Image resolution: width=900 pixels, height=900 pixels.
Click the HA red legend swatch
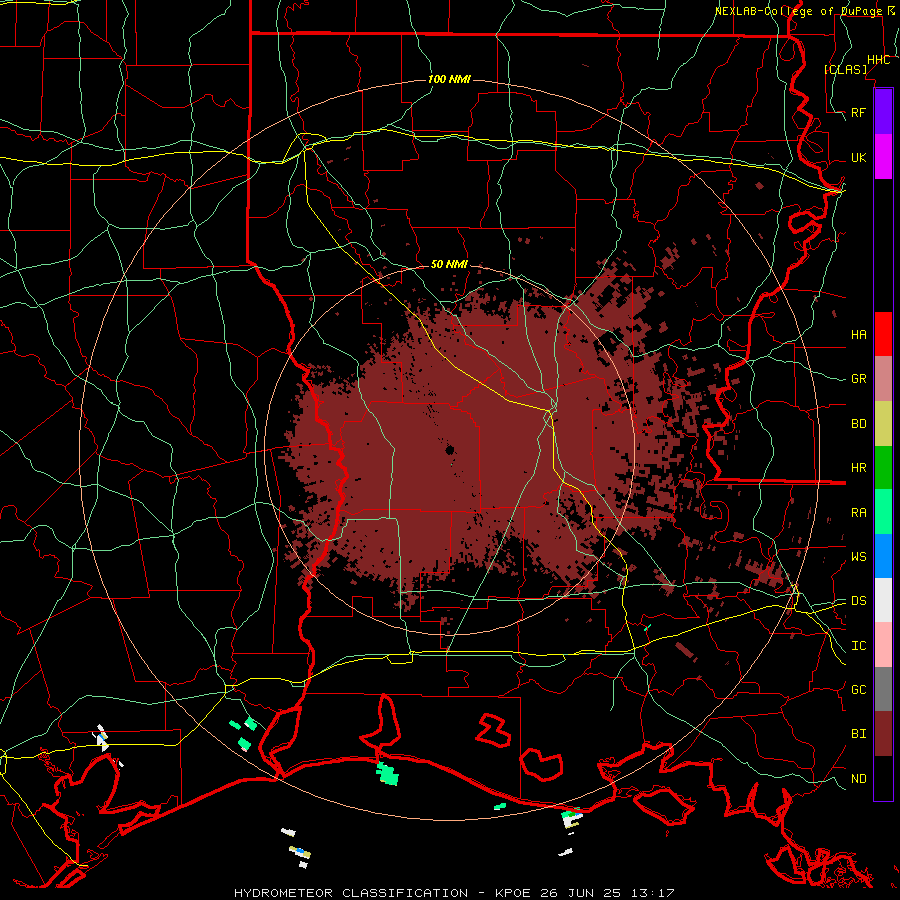(x=883, y=334)
